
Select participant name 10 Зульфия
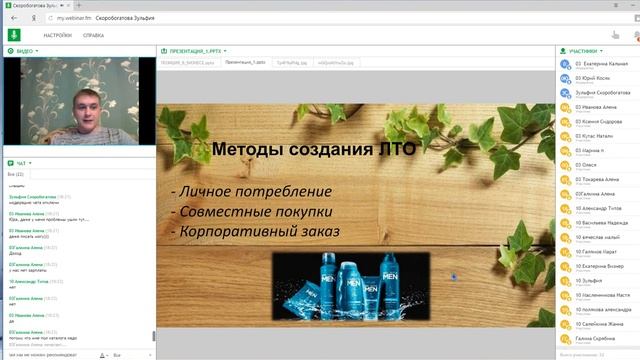[x=589, y=281]
